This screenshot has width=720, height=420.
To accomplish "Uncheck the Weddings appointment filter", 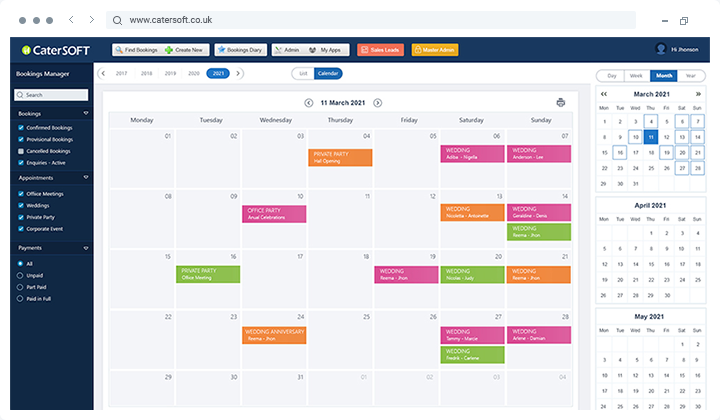I will click(x=21, y=205).
